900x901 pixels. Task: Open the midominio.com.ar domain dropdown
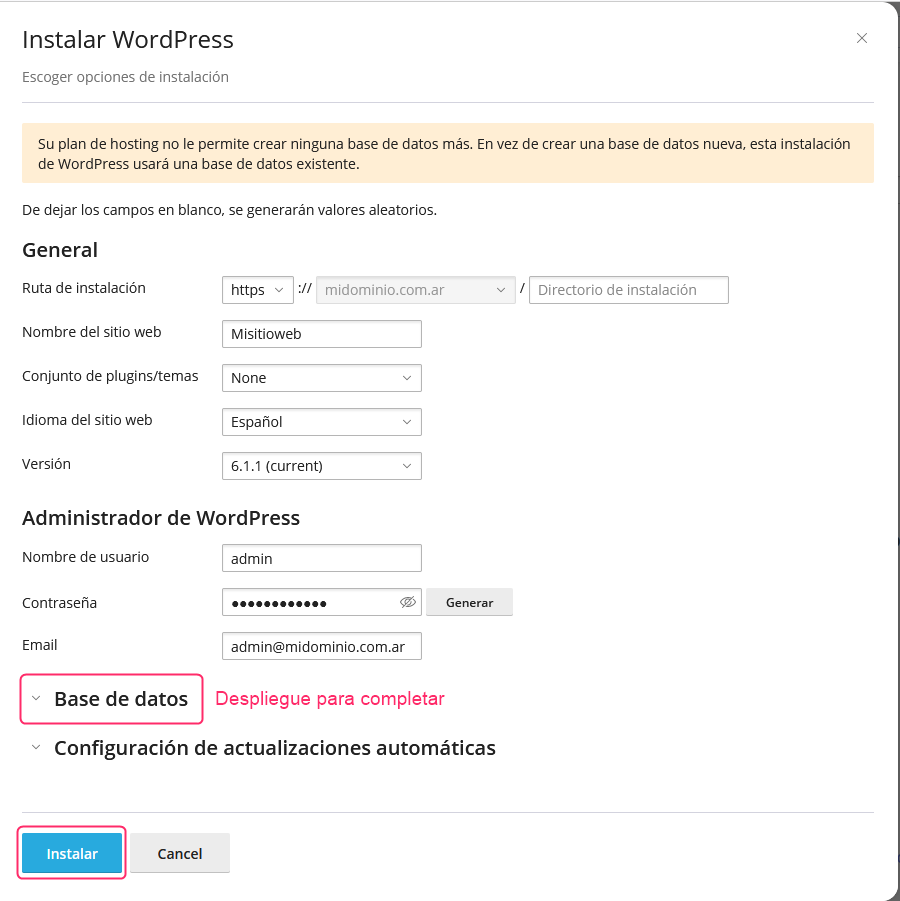coord(416,290)
